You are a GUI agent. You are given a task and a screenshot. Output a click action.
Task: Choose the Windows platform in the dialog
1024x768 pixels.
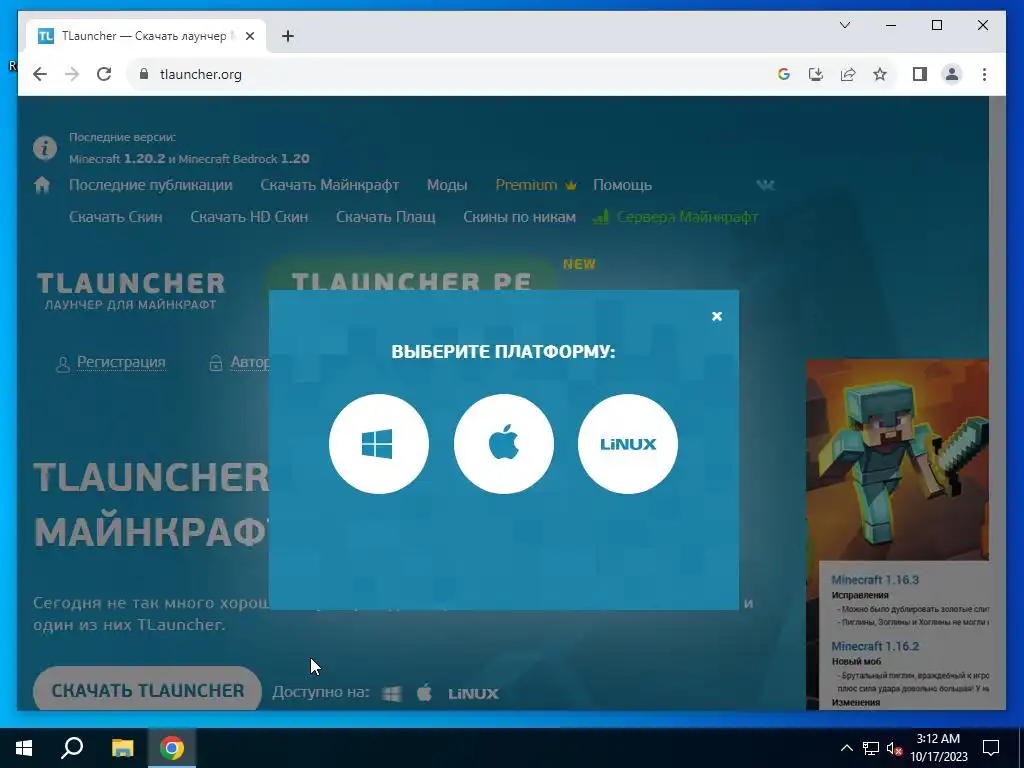coord(379,444)
